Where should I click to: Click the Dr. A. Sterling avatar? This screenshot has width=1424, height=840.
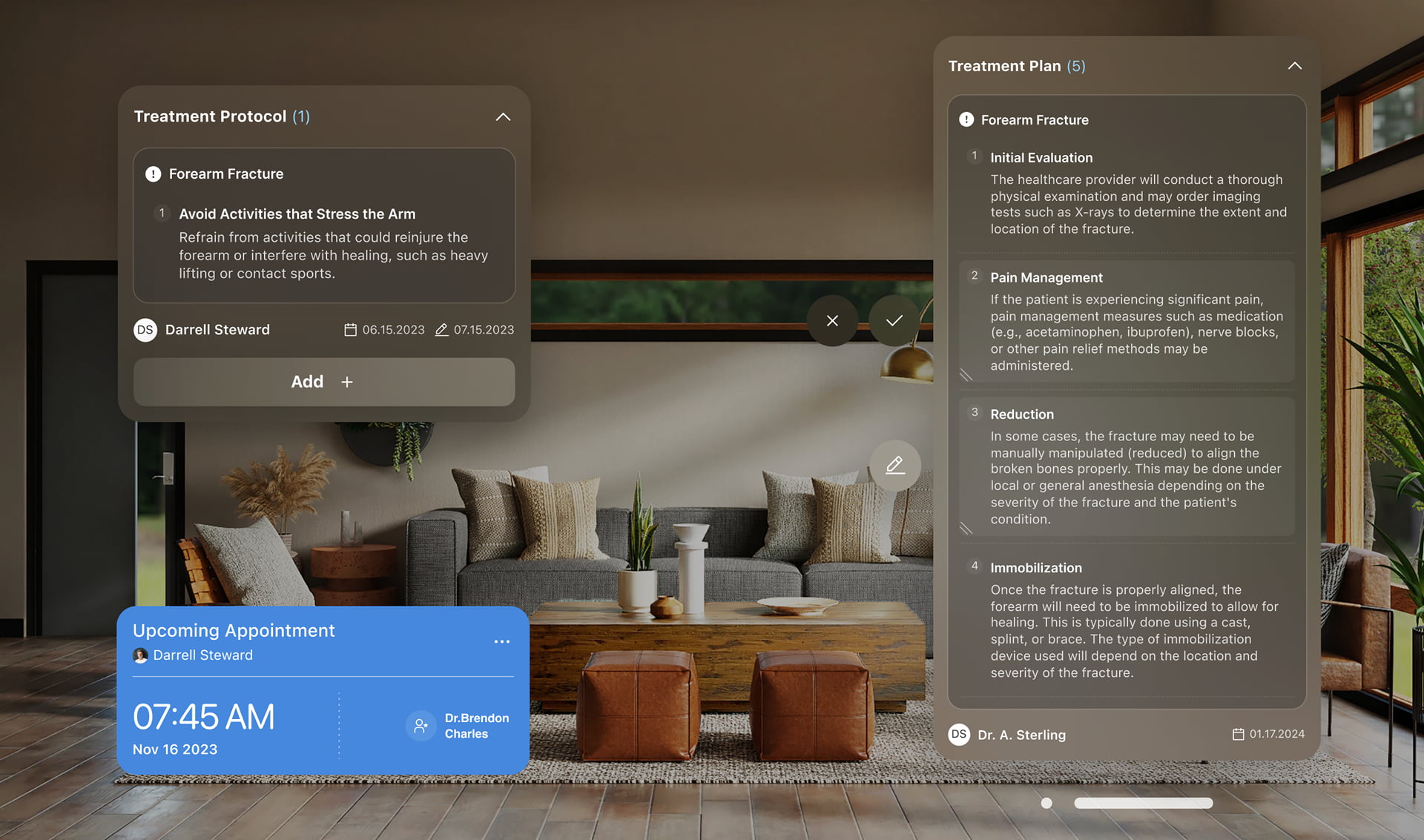coord(958,734)
